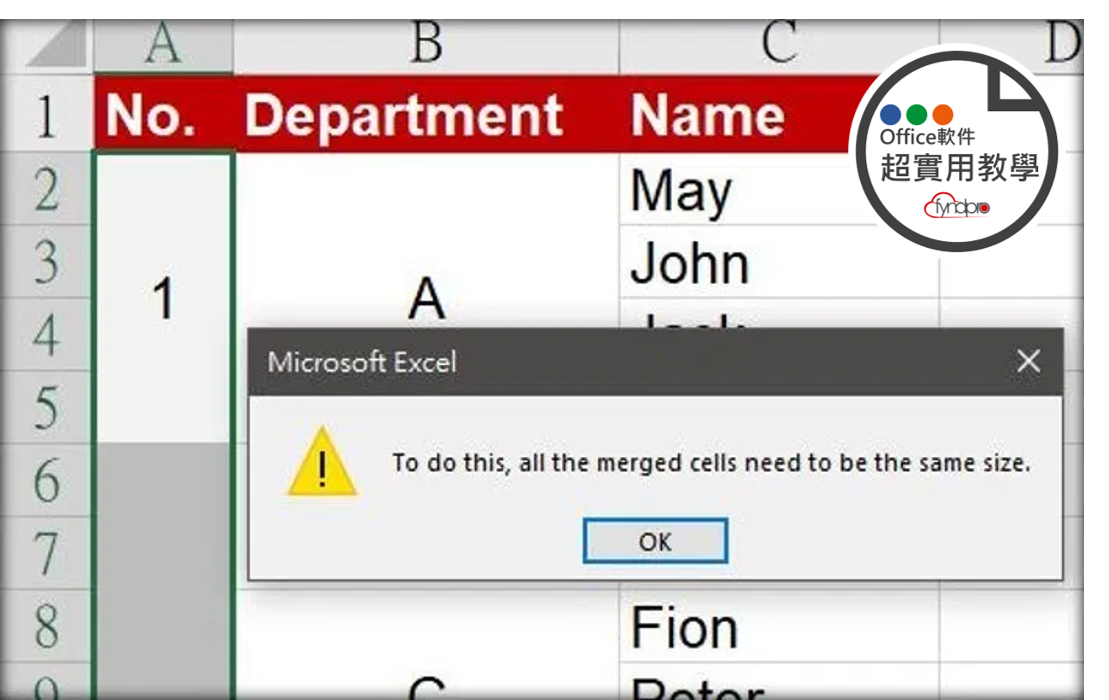
Task: Select the cell containing "John"
Action: pyautogui.click(x=779, y=262)
